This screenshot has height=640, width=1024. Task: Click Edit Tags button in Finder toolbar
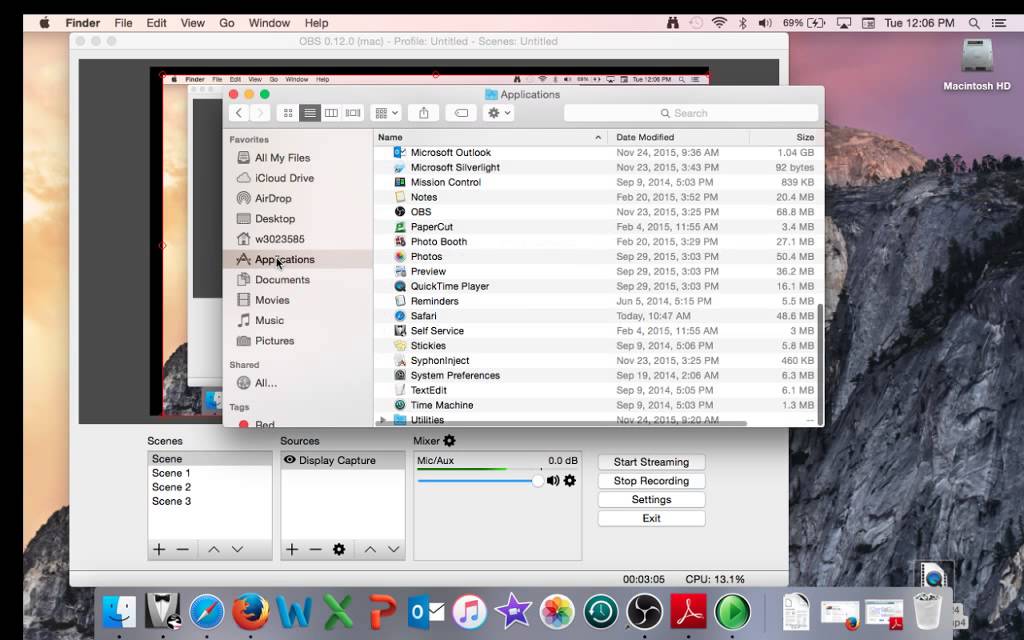tap(461, 113)
